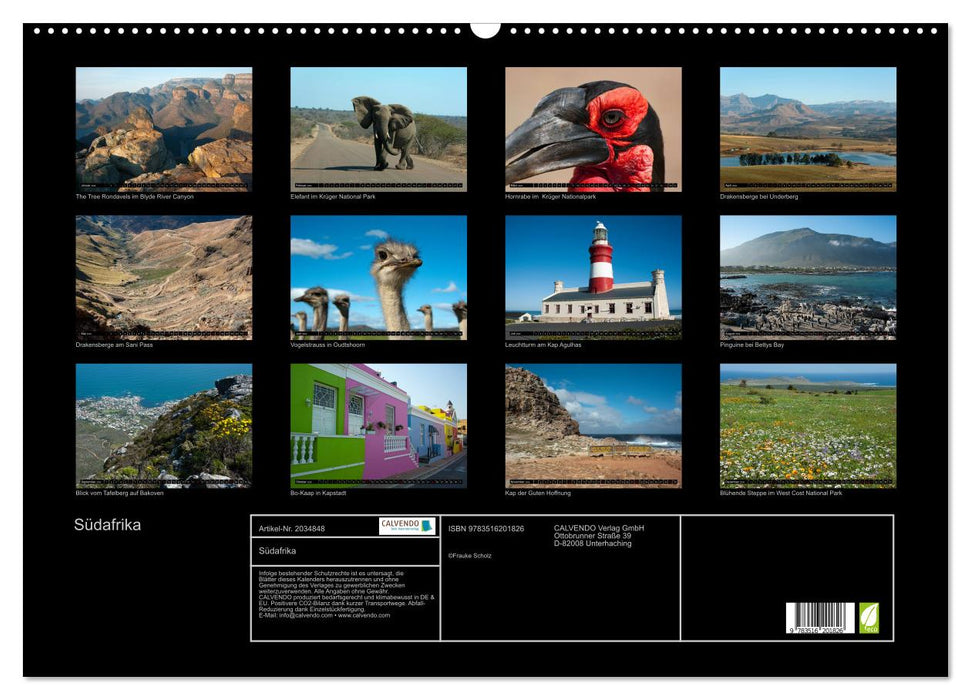Click the large Südafrika title text
The image size is (971, 700).
107,525
